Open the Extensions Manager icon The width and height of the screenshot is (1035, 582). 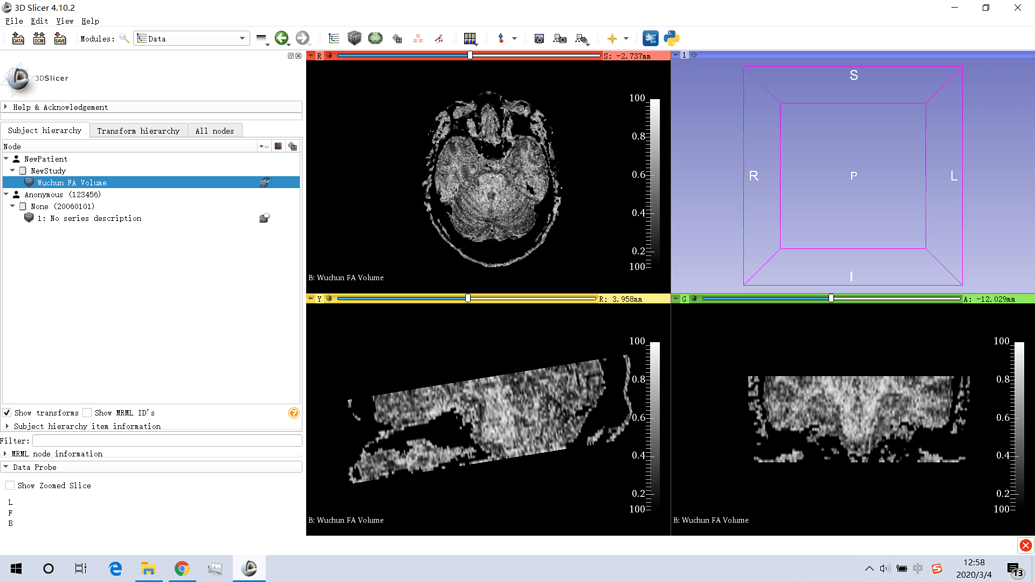650,39
